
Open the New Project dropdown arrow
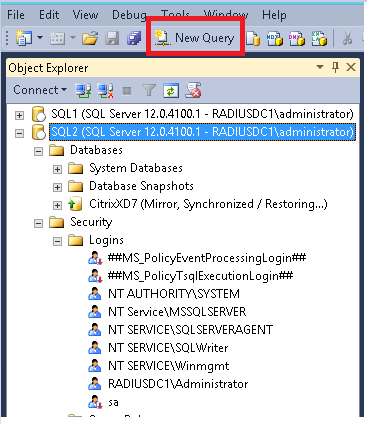tap(40, 37)
